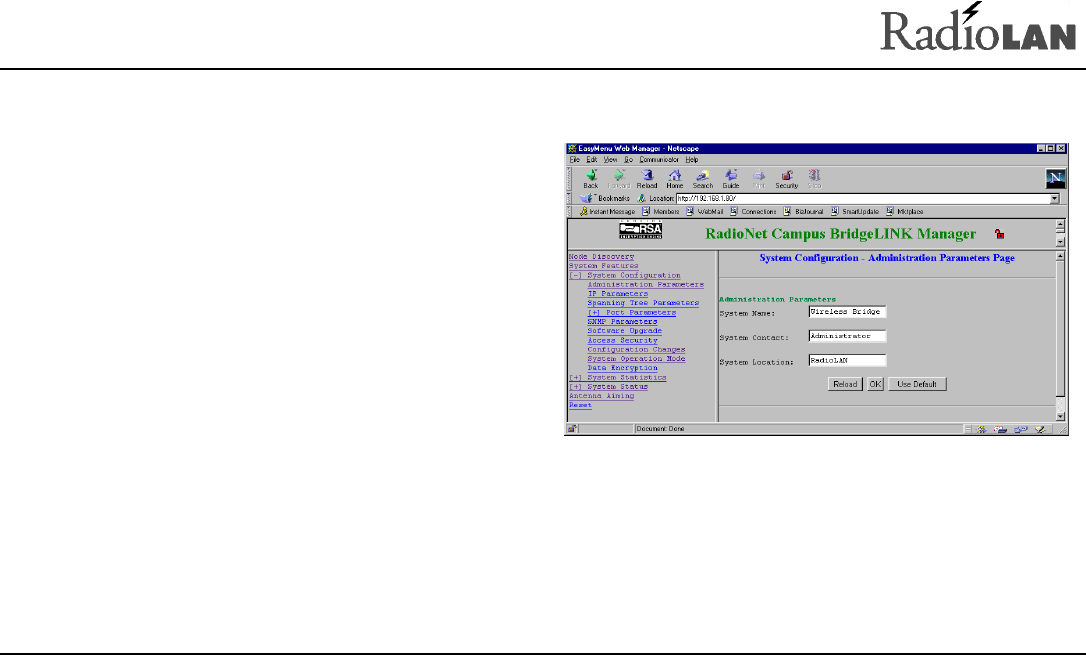The image size is (1086, 655).
Task: Open Composer icon in component bar
Action: point(1040,429)
